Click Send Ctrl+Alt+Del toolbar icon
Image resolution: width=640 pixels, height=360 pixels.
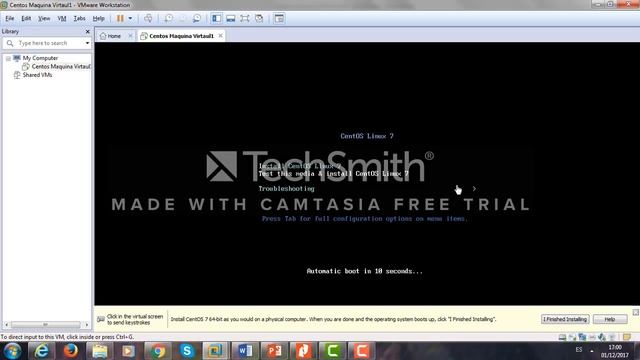148,18
